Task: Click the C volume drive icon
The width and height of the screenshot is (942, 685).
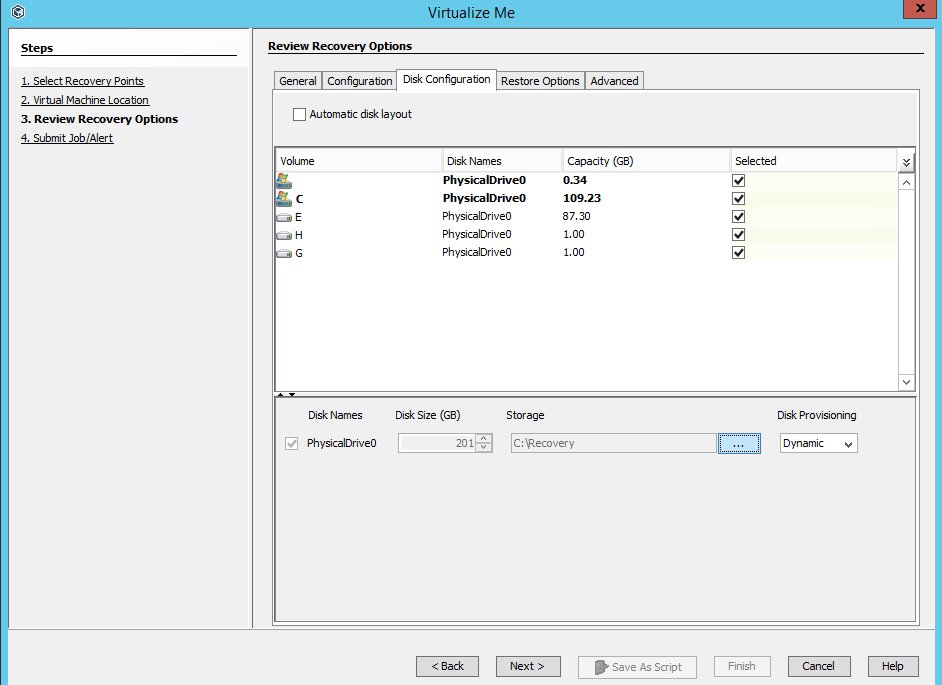Action: (283, 198)
